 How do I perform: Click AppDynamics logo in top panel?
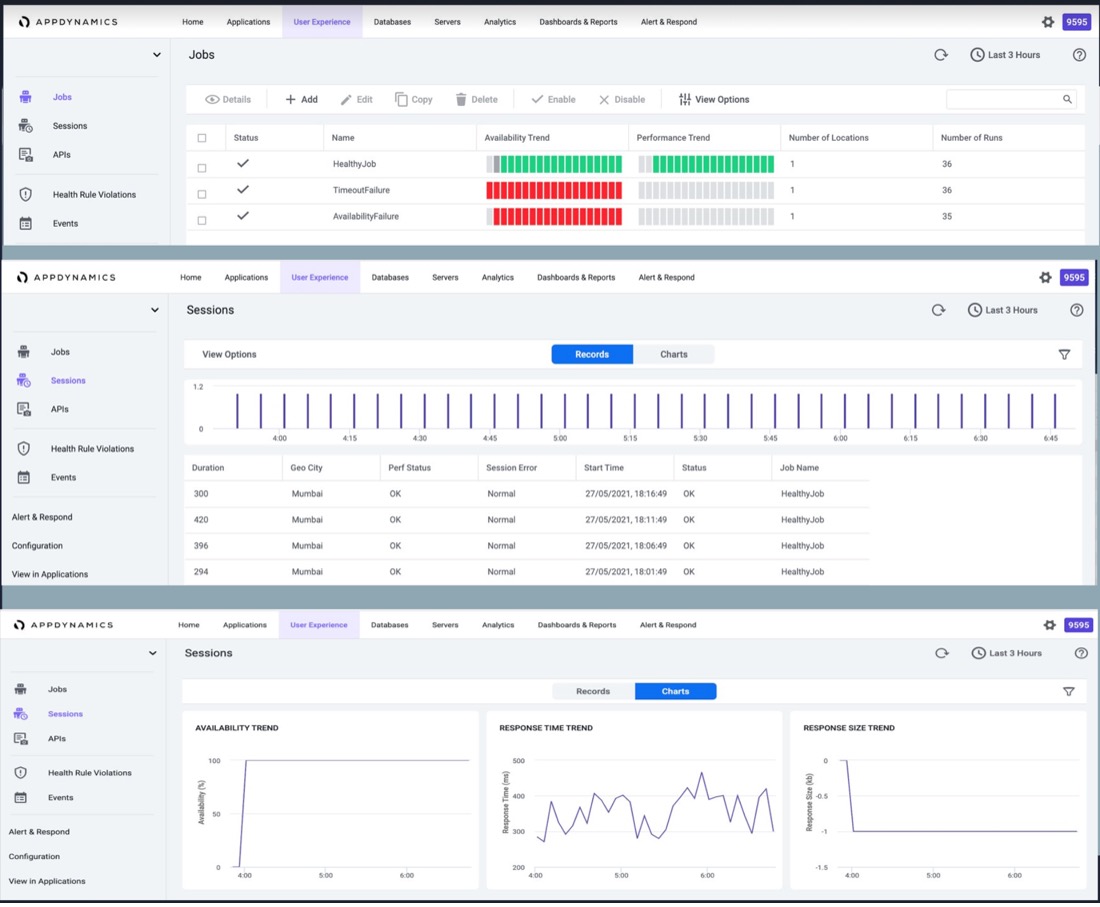(68, 22)
